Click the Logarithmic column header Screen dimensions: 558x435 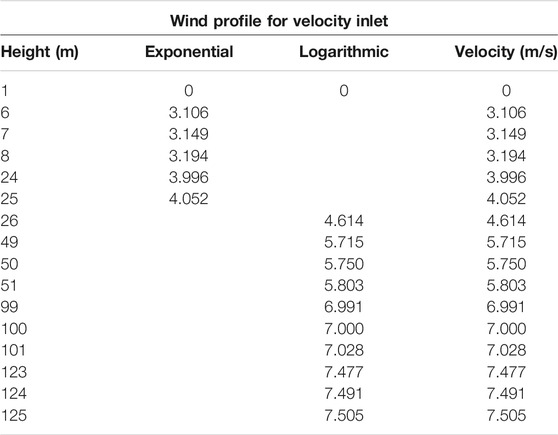tap(344, 52)
